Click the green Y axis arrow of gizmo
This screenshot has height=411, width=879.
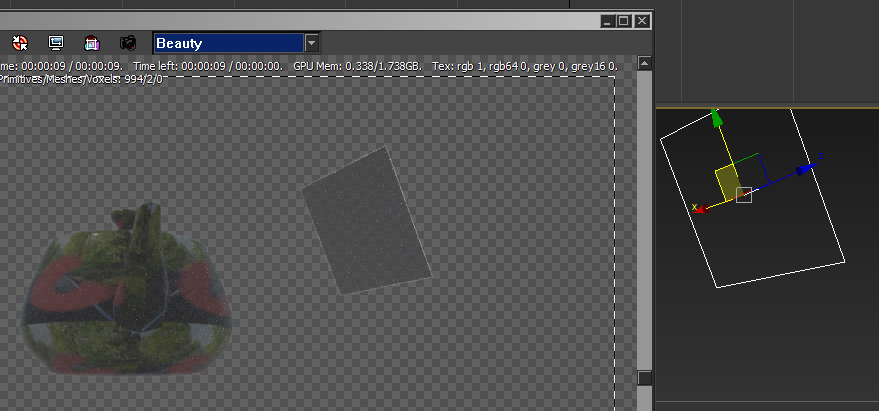pos(716,118)
